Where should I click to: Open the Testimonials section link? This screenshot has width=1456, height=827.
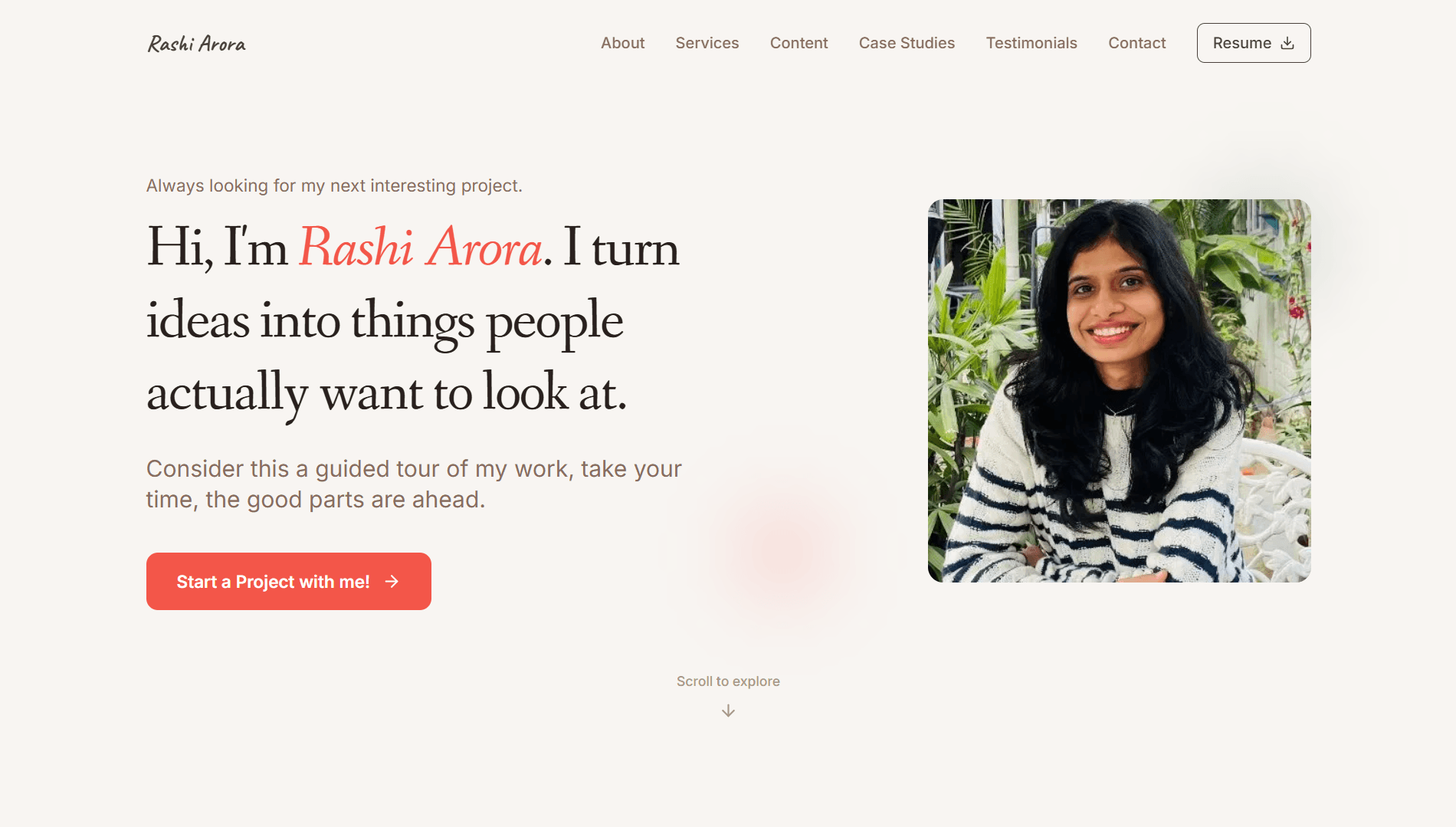click(x=1031, y=43)
